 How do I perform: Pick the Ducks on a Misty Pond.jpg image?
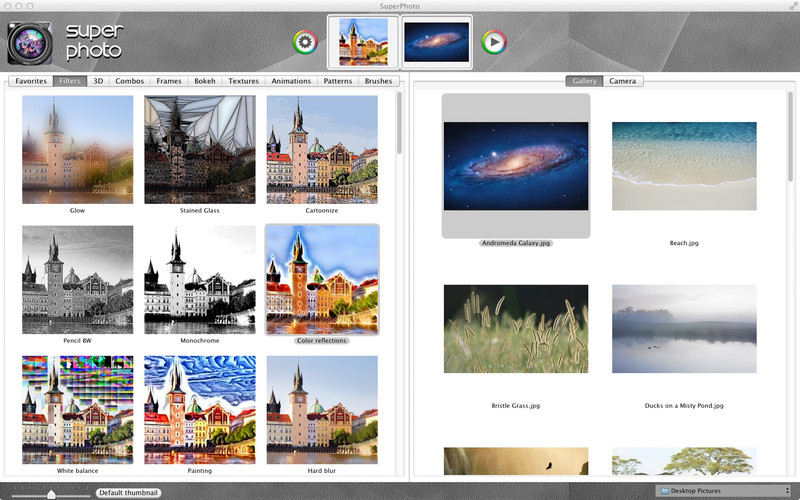684,329
